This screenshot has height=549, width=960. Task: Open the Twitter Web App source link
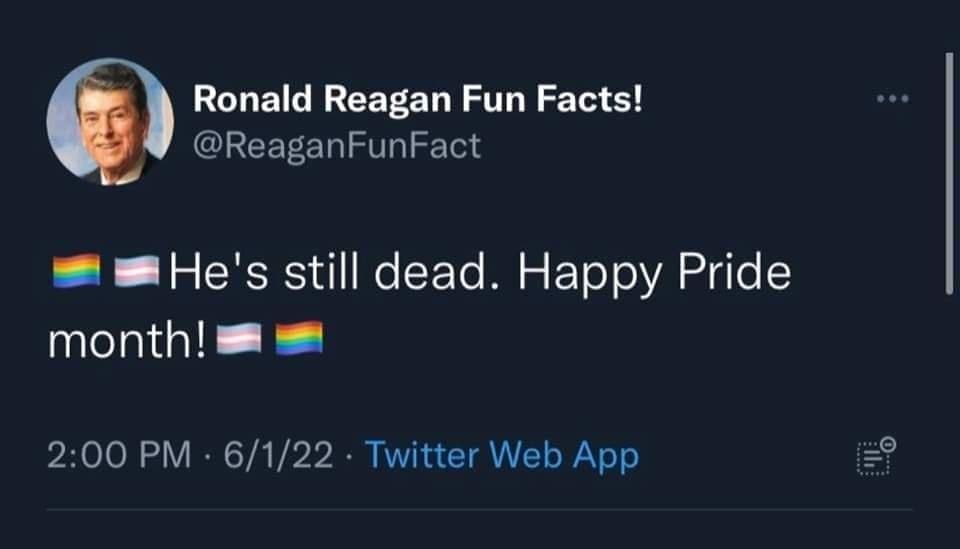click(501, 456)
